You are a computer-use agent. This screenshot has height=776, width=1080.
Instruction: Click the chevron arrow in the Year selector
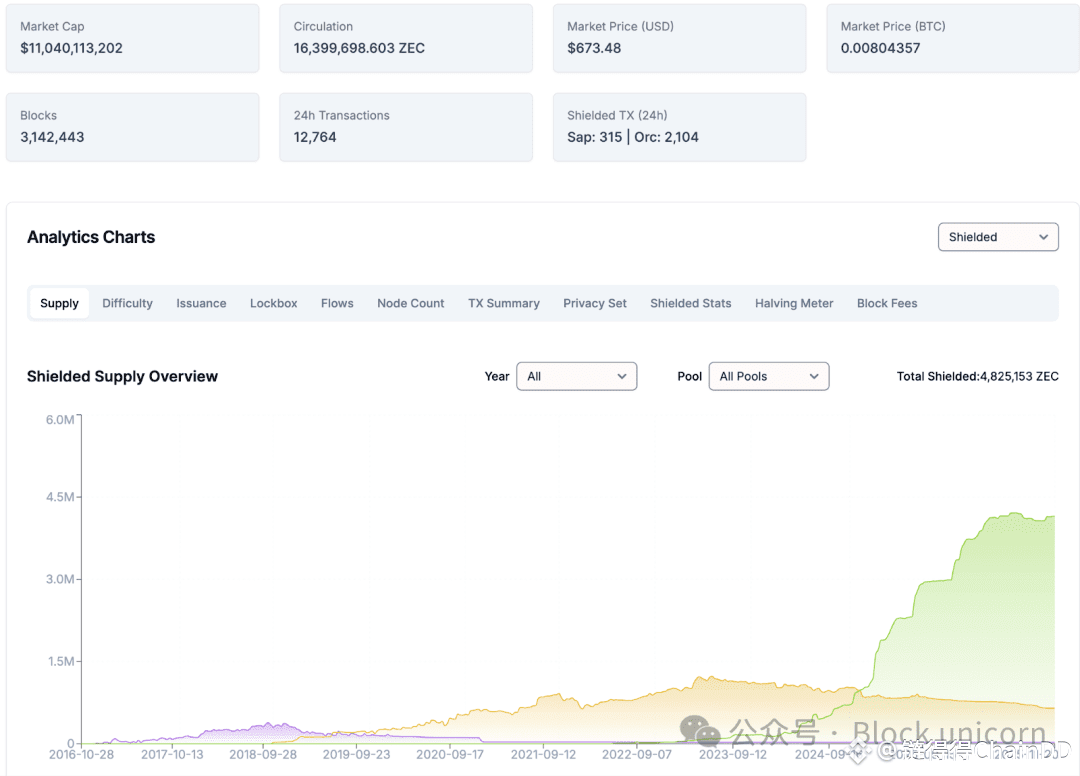(622, 377)
